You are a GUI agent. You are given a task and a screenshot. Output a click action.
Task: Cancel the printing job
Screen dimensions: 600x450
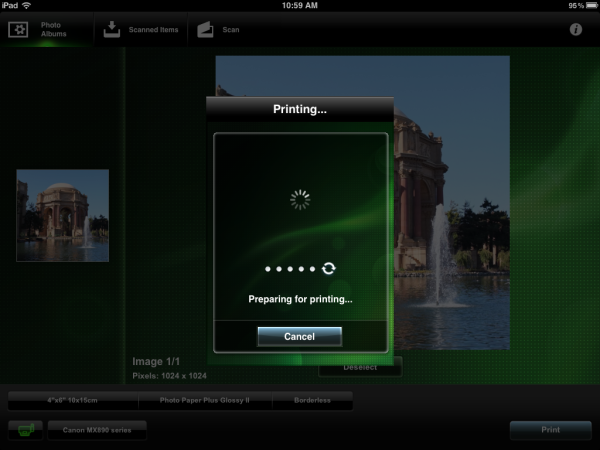click(x=299, y=337)
